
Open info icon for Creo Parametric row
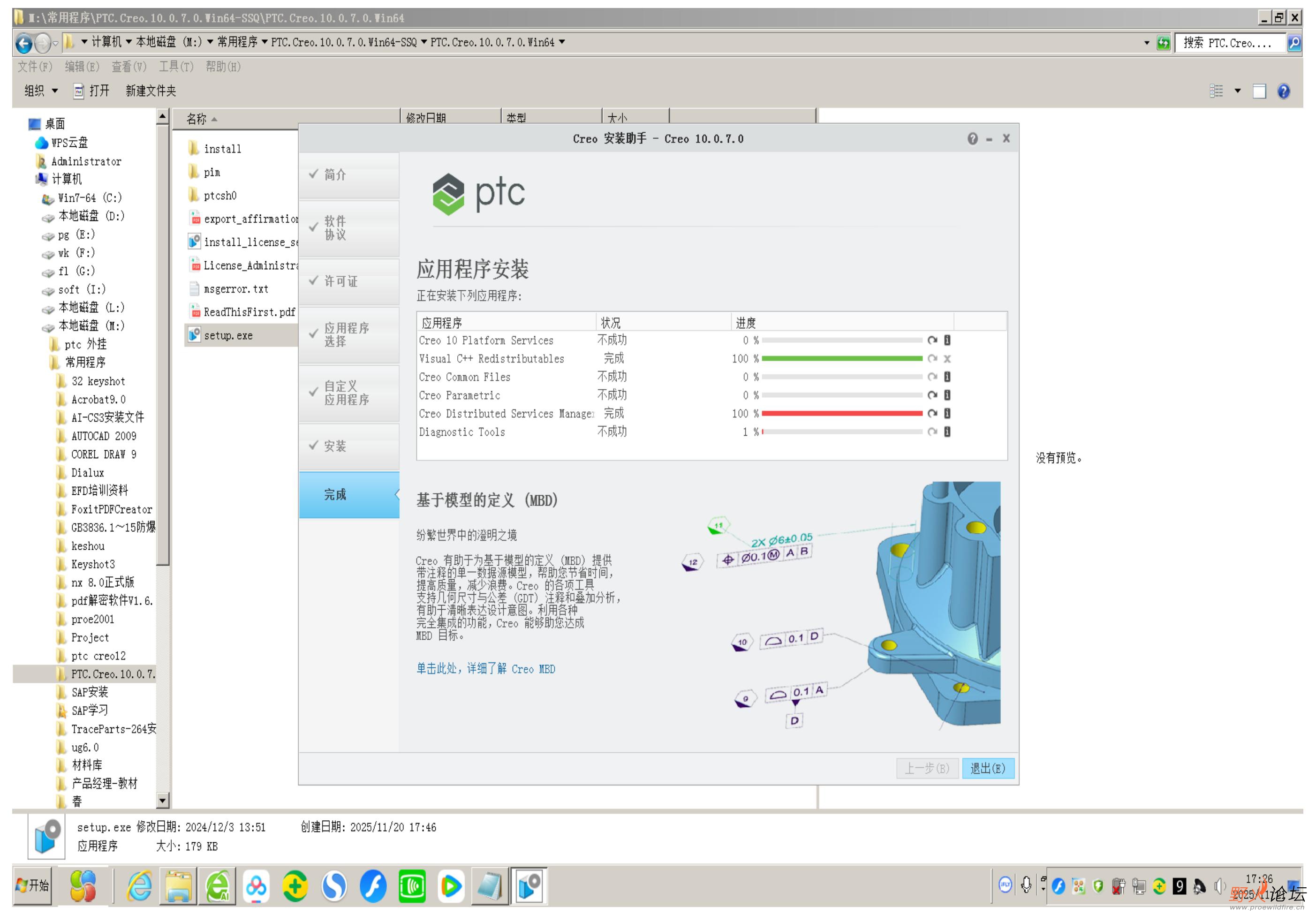(x=947, y=395)
